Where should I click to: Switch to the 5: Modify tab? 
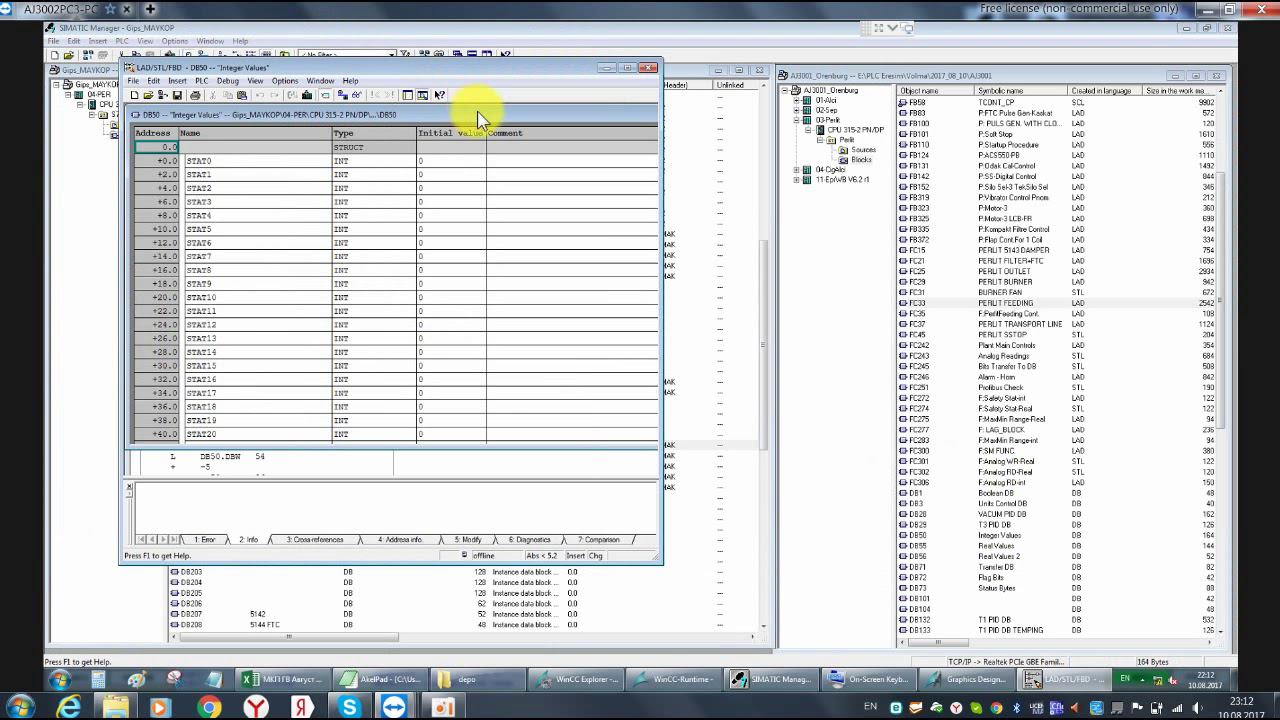pyautogui.click(x=468, y=540)
